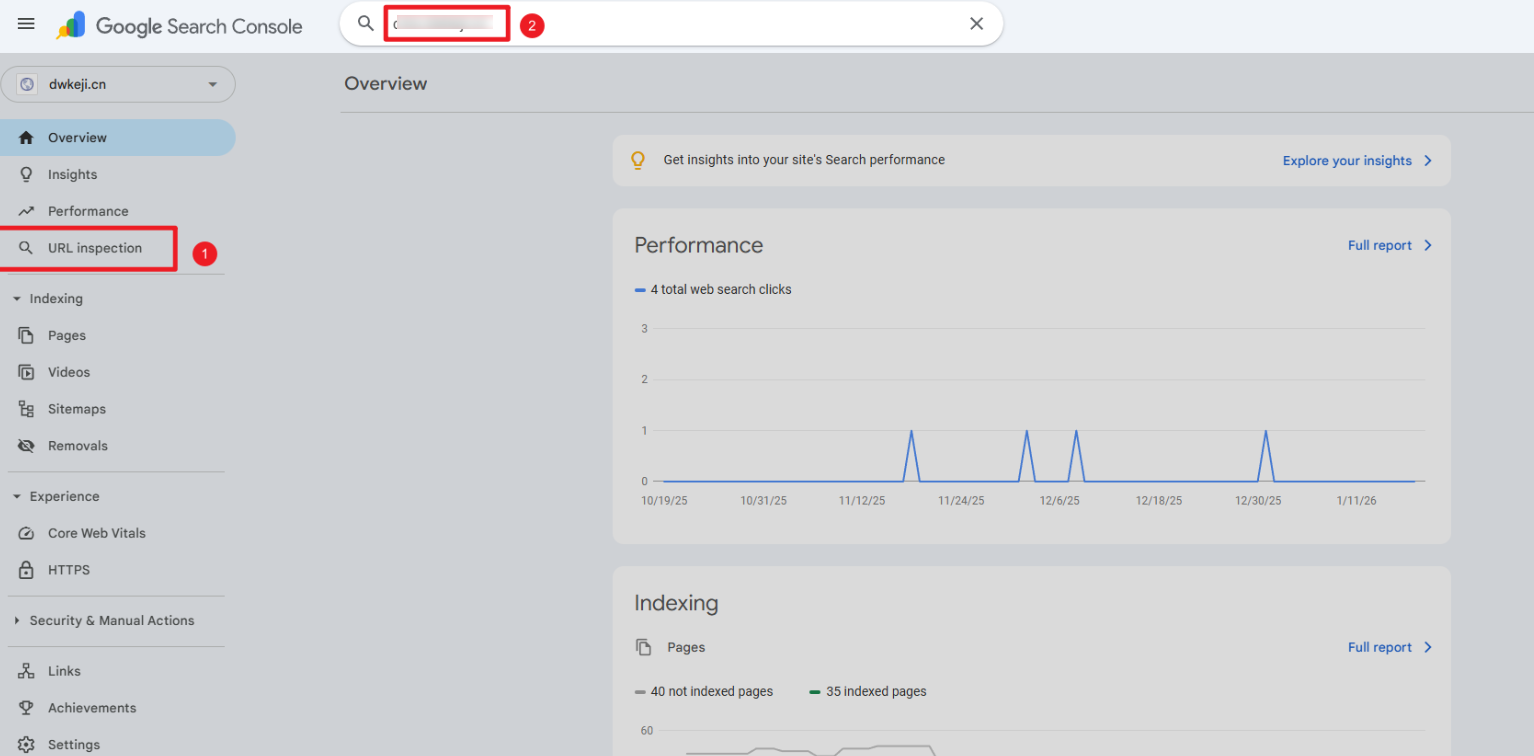This screenshot has width=1534, height=756.
Task: Open the hamburger main menu
Action: (x=26, y=24)
